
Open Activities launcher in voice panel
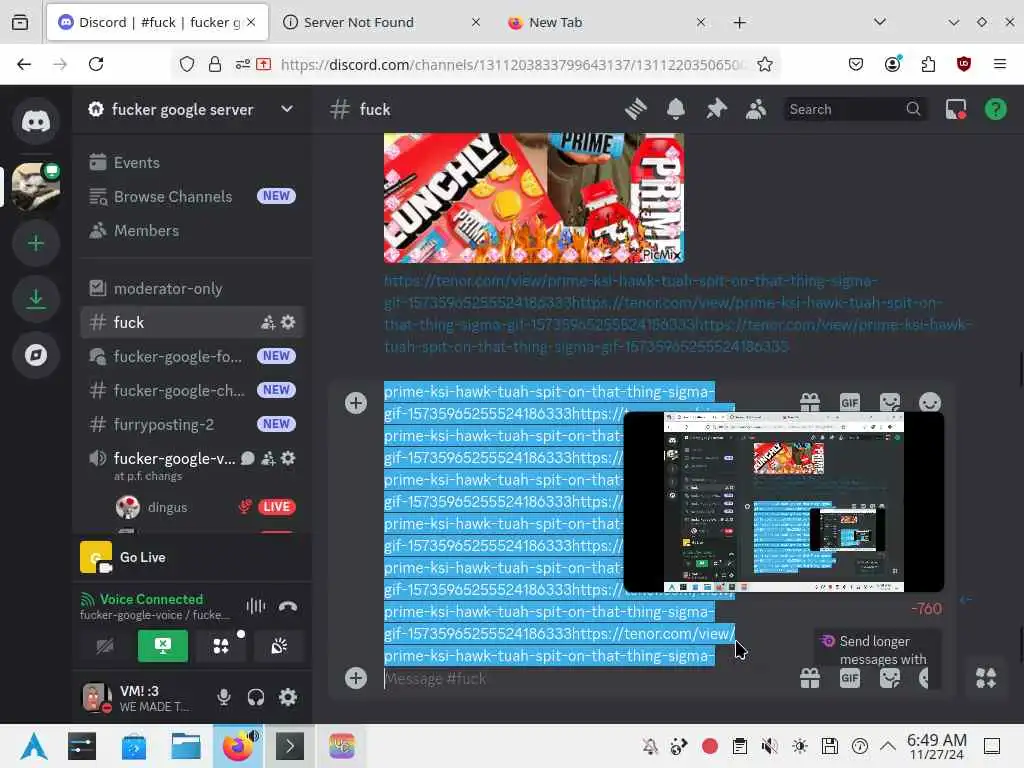coord(221,647)
